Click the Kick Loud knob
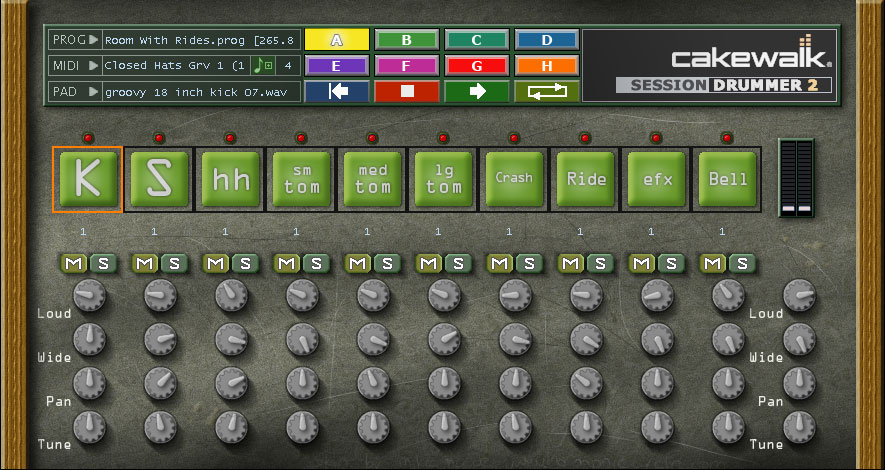Image resolution: width=885 pixels, height=470 pixels. point(88,295)
